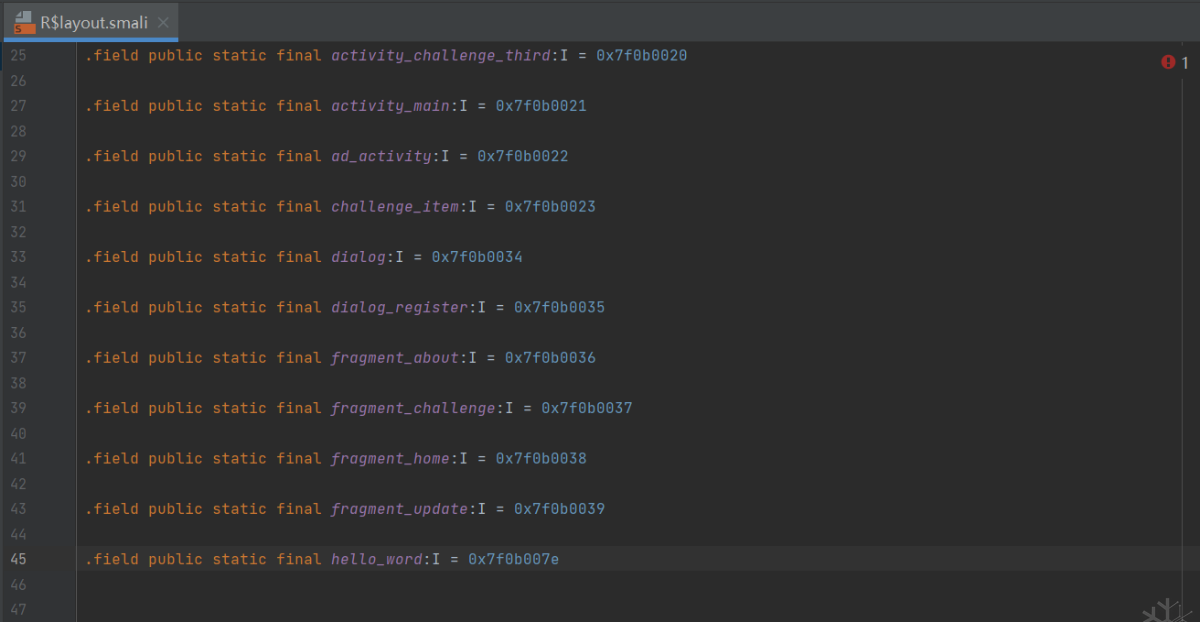Click the red error indicator icon

[1167, 62]
